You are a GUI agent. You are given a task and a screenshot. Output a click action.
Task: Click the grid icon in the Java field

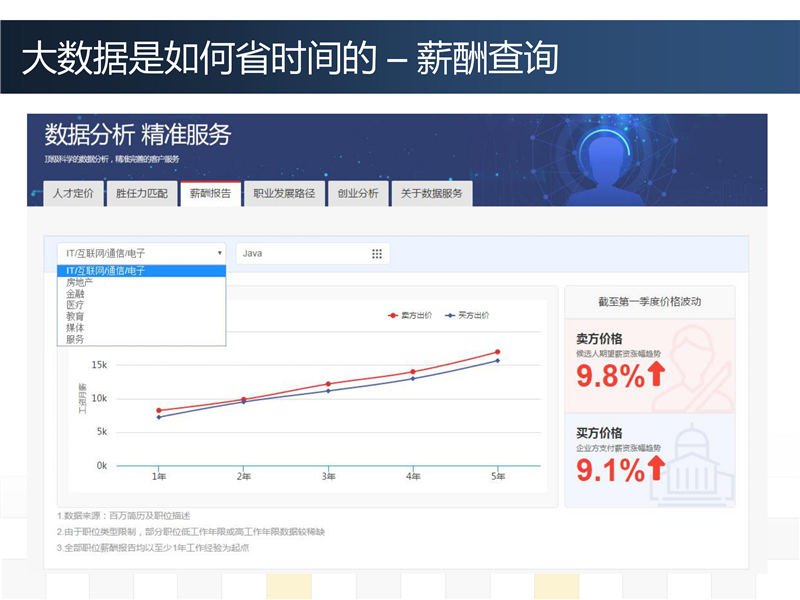click(377, 254)
